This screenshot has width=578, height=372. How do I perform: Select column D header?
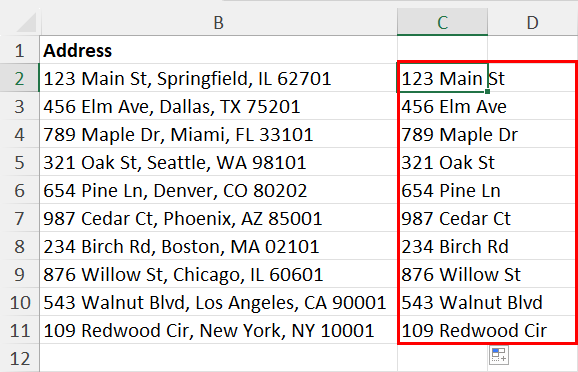(533, 23)
